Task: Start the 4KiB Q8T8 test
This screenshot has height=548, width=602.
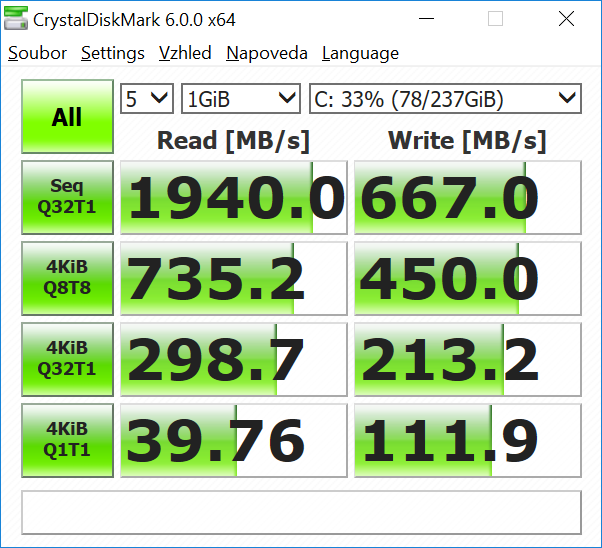Action: click(x=67, y=277)
